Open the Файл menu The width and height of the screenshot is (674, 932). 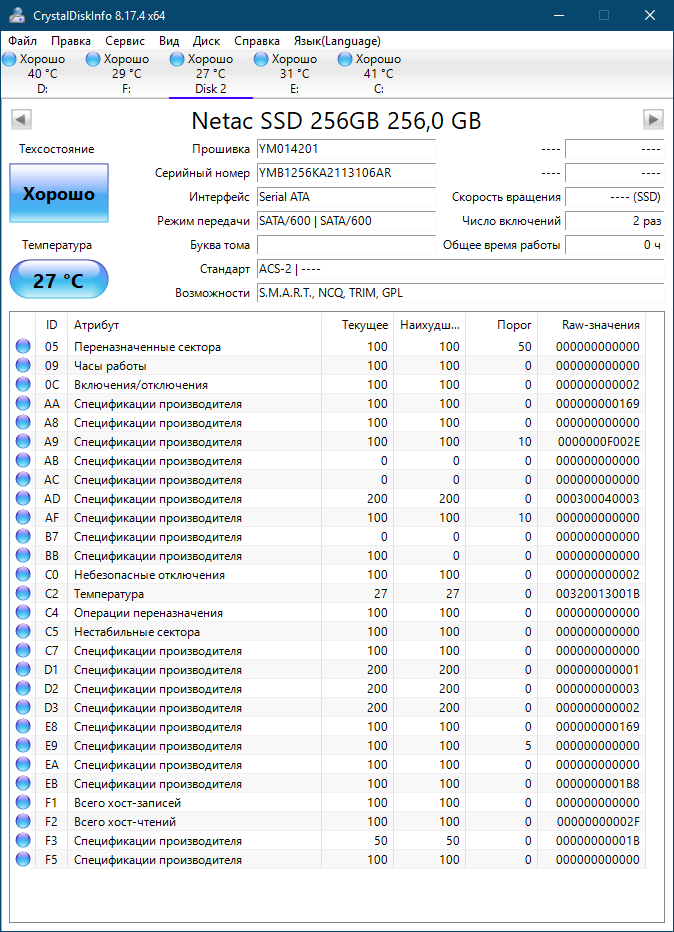23,41
